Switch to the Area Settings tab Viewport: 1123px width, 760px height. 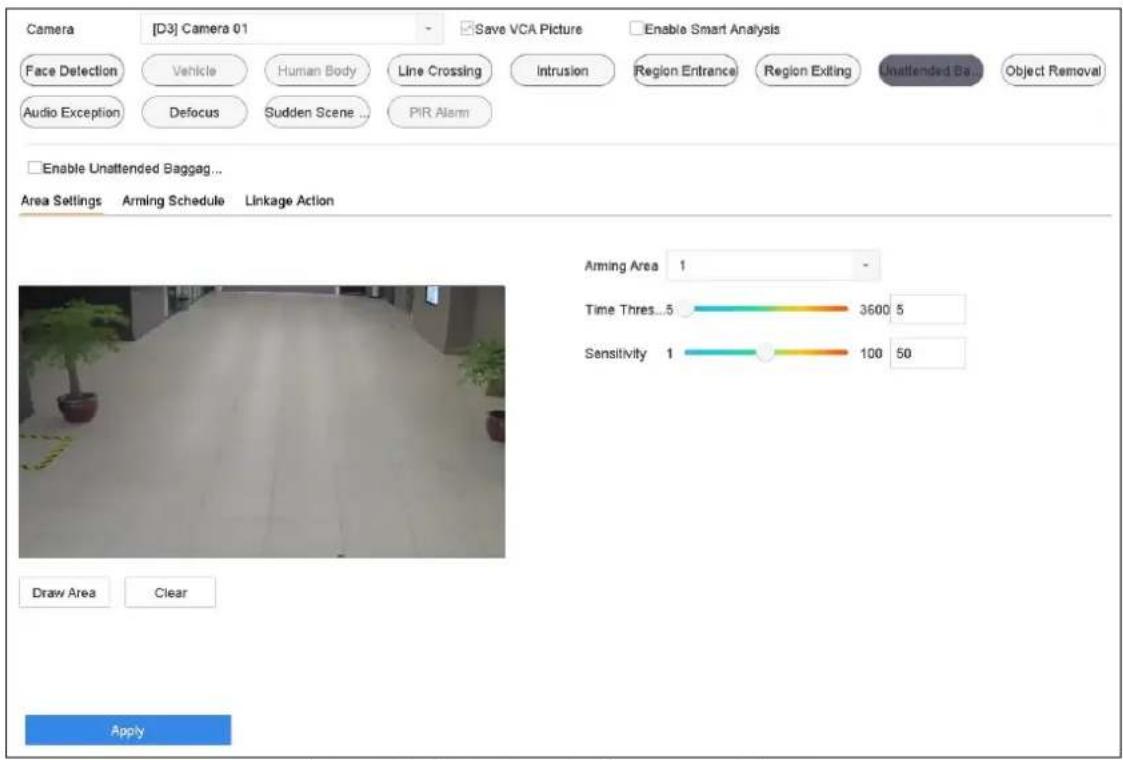click(61, 201)
